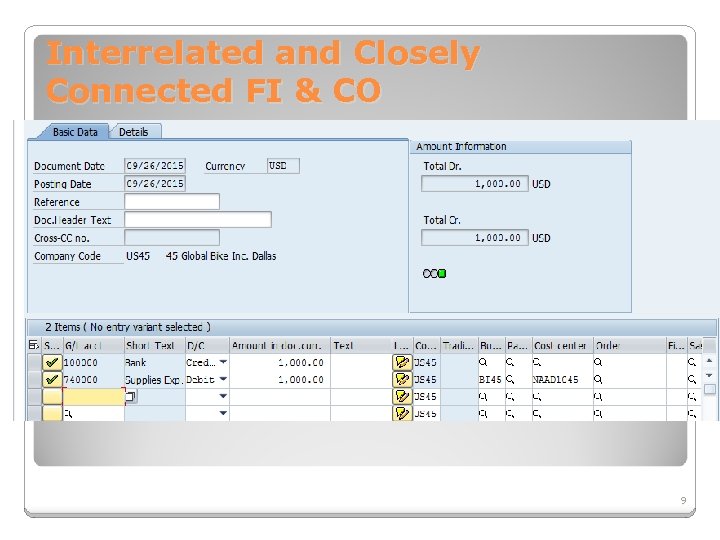Click the table settings icon in header corner
Screen dimensions: 720x540
[x=34, y=345]
